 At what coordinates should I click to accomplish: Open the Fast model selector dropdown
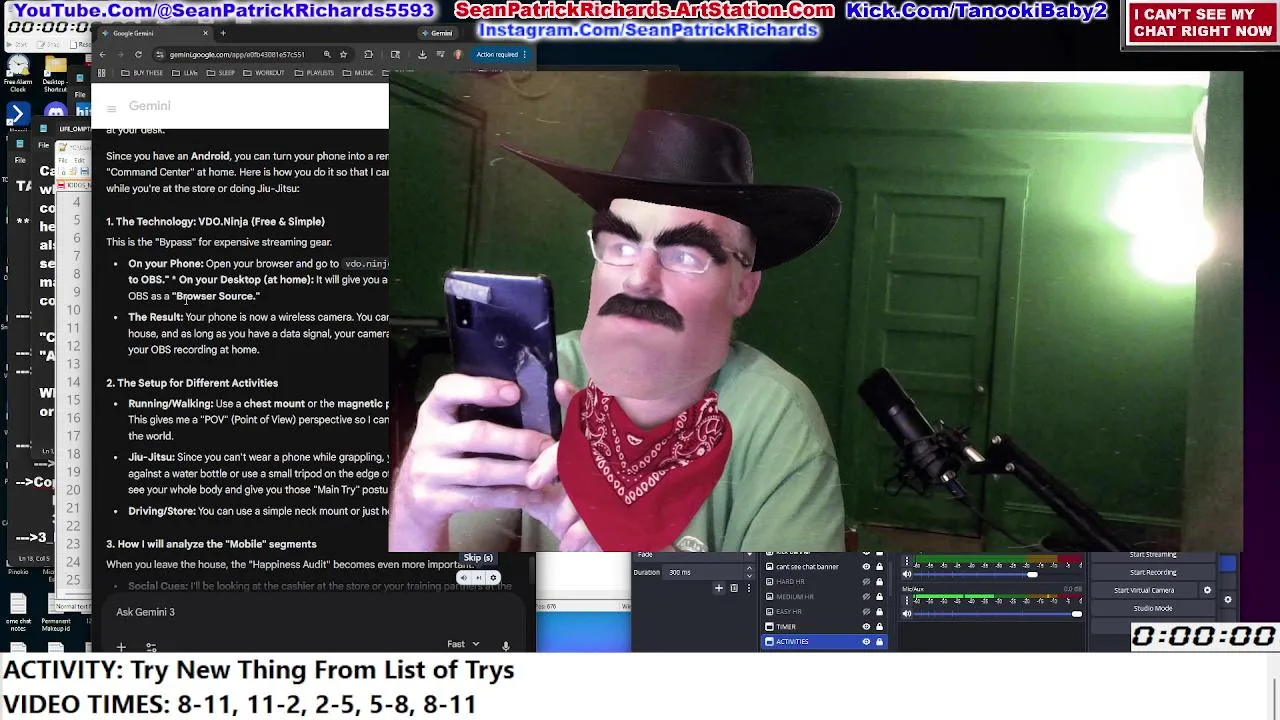(463, 644)
